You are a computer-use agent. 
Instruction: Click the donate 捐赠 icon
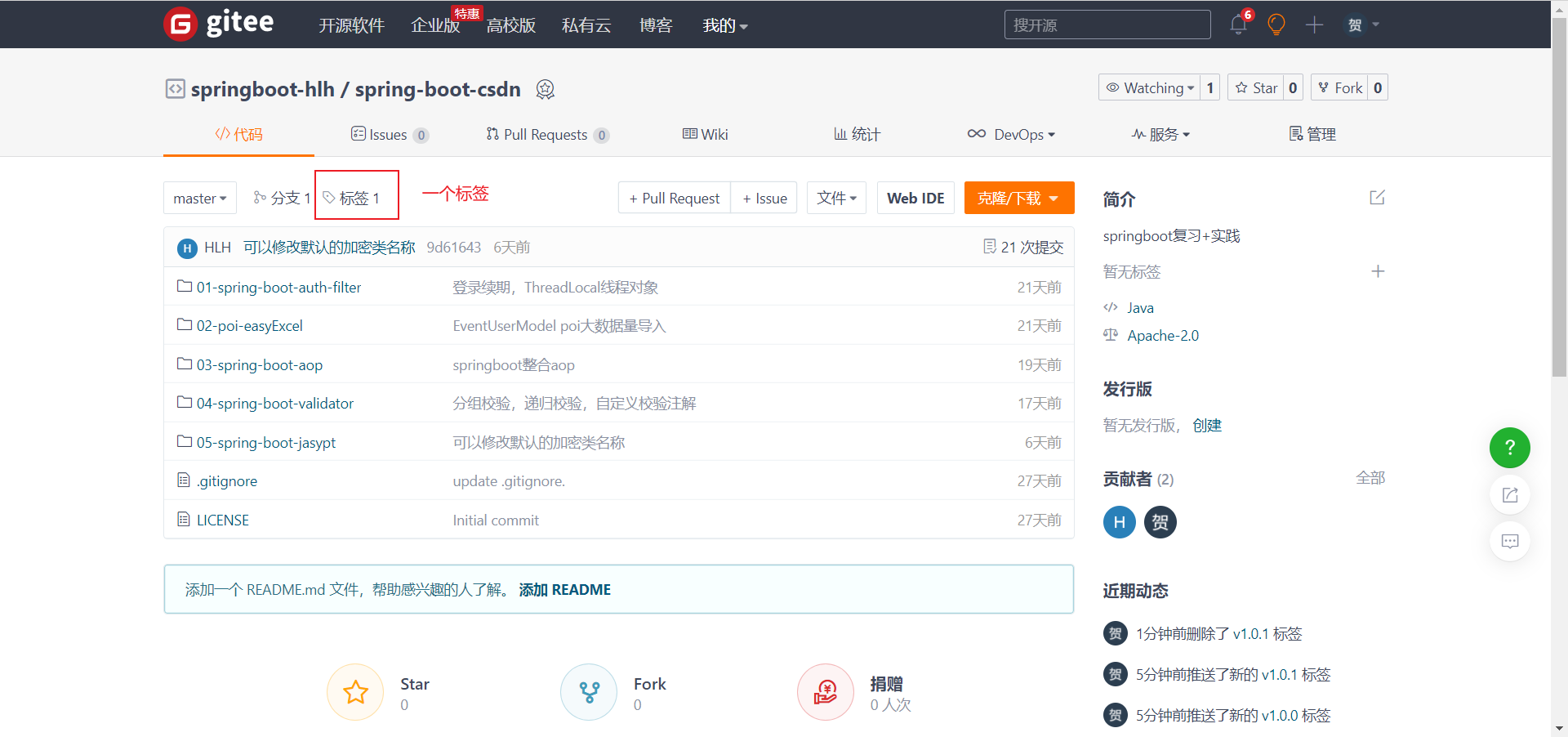(x=826, y=692)
